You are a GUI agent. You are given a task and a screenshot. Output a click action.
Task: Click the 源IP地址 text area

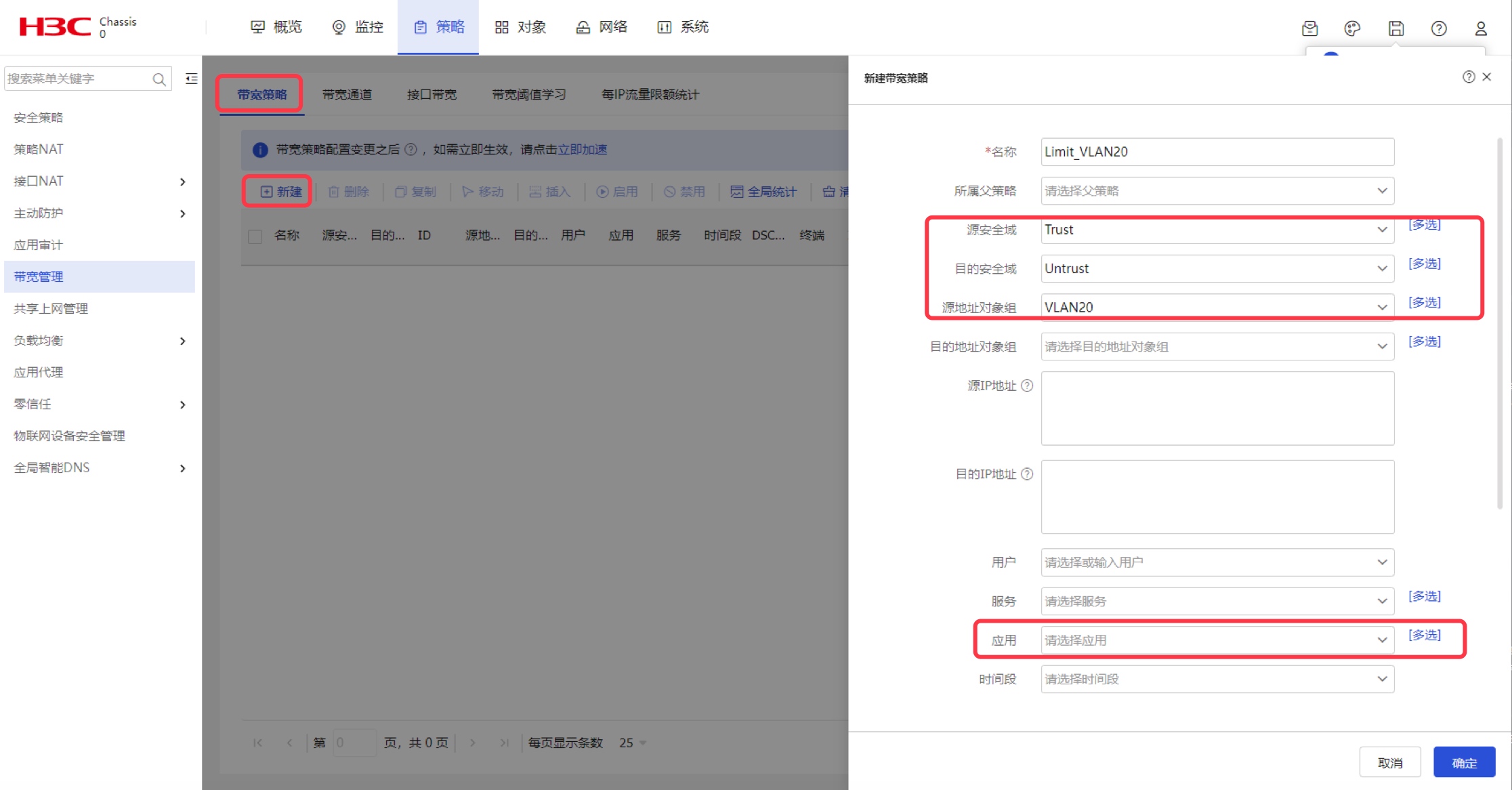[x=1217, y=409]
